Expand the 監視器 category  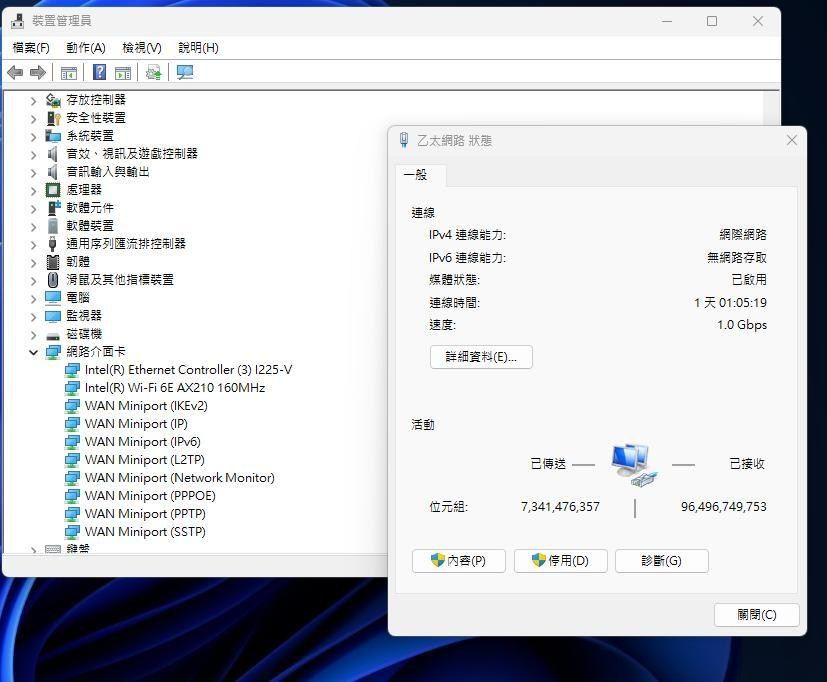[33, 315]
